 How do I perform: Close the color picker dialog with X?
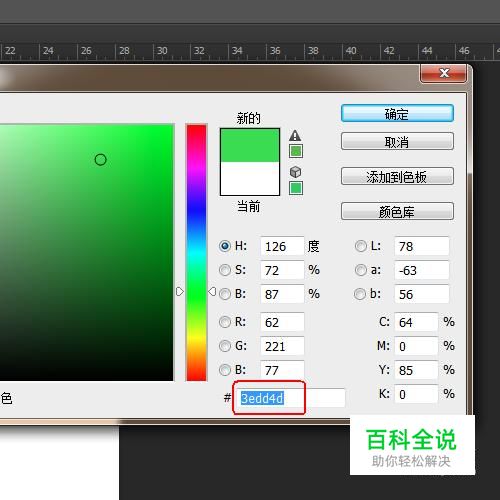(444, 73)
